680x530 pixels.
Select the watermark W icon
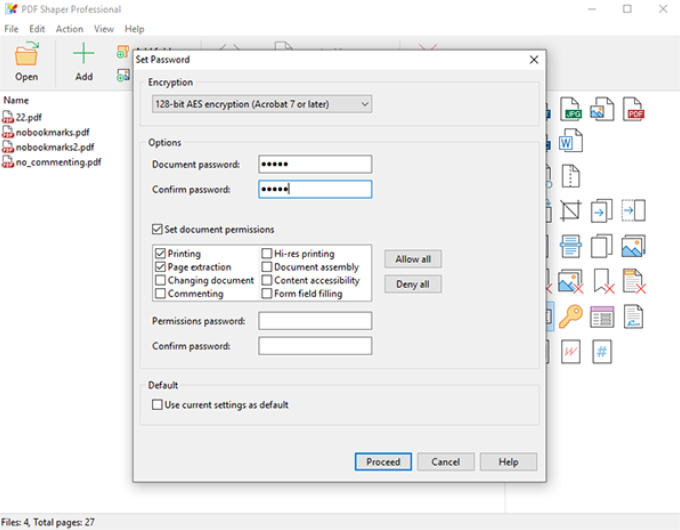click(571, 351)
